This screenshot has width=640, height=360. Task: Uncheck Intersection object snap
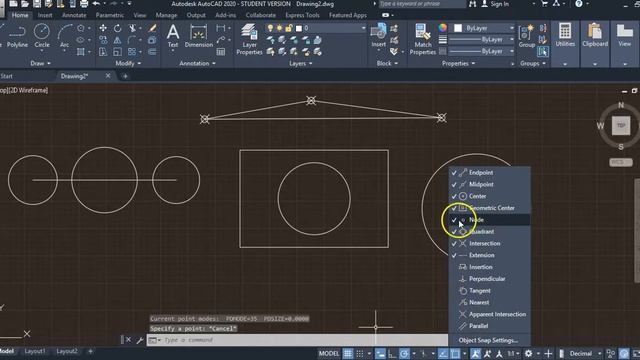pos(490,243)
